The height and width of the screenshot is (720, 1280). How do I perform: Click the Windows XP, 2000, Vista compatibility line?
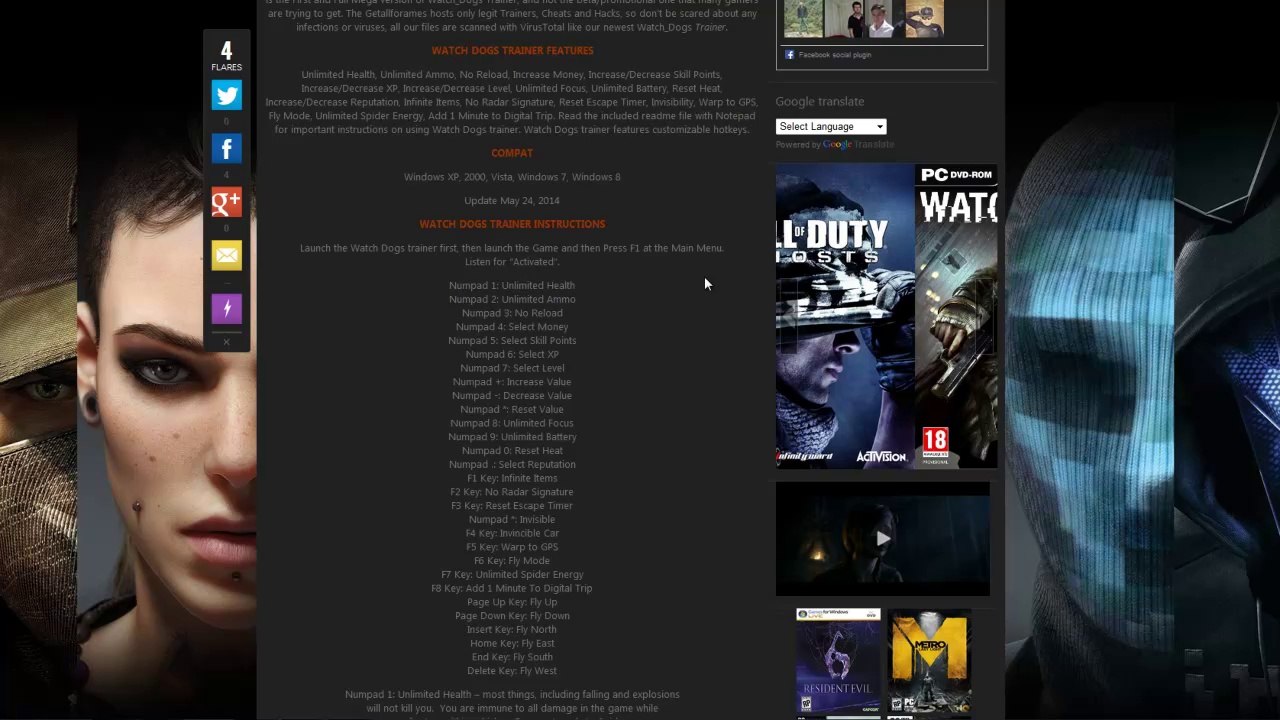tap(512, 177)
